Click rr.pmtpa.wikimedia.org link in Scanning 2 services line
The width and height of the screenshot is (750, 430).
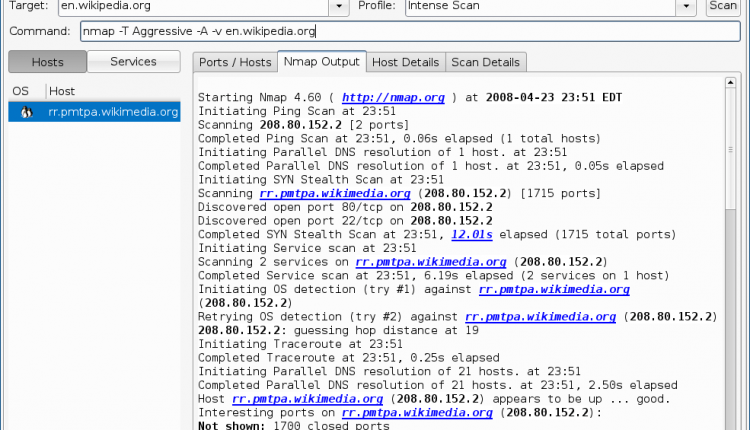click(x=431, y=262)
